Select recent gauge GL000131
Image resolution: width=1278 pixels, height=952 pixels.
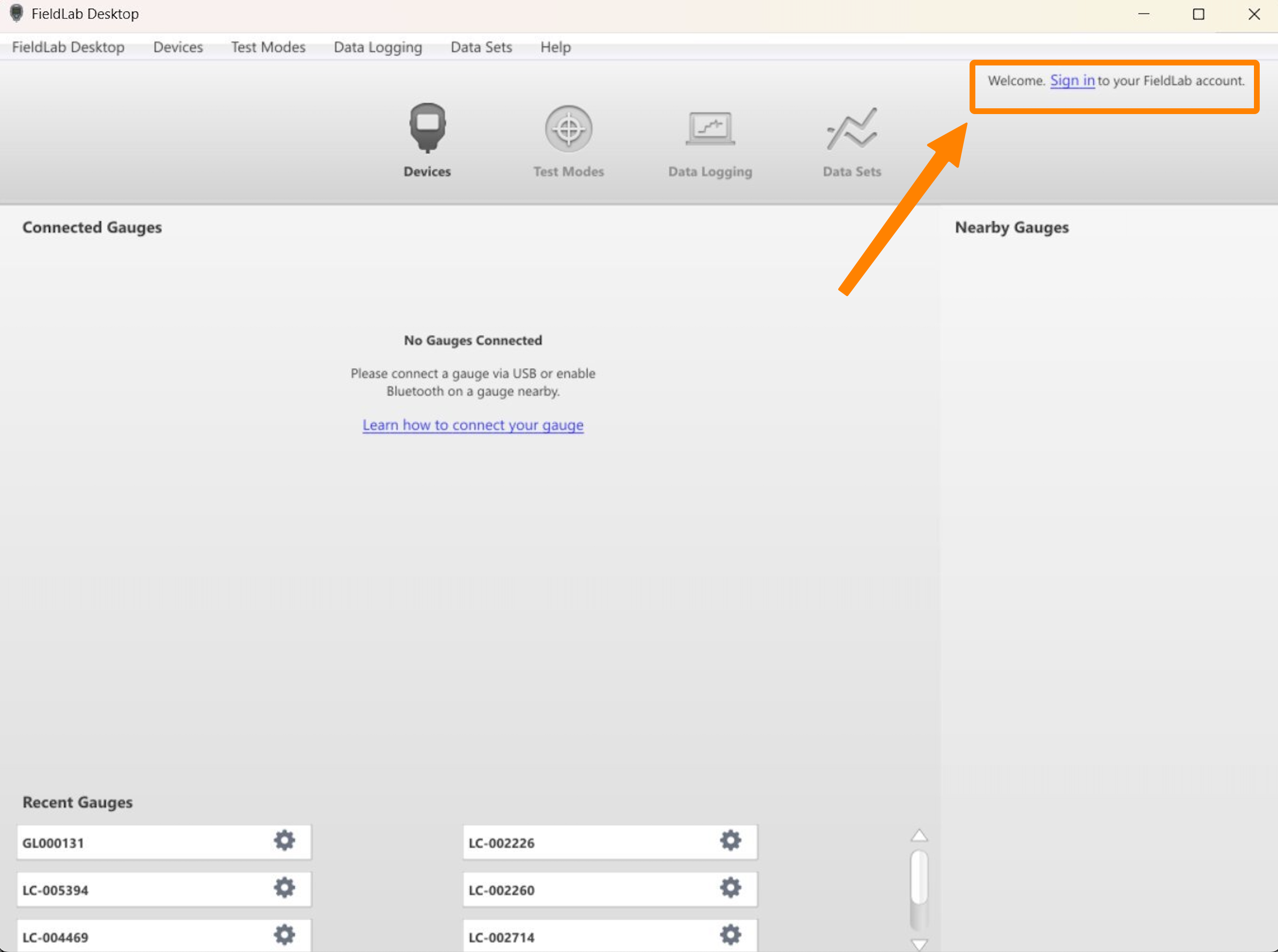[x=164, y=842]
